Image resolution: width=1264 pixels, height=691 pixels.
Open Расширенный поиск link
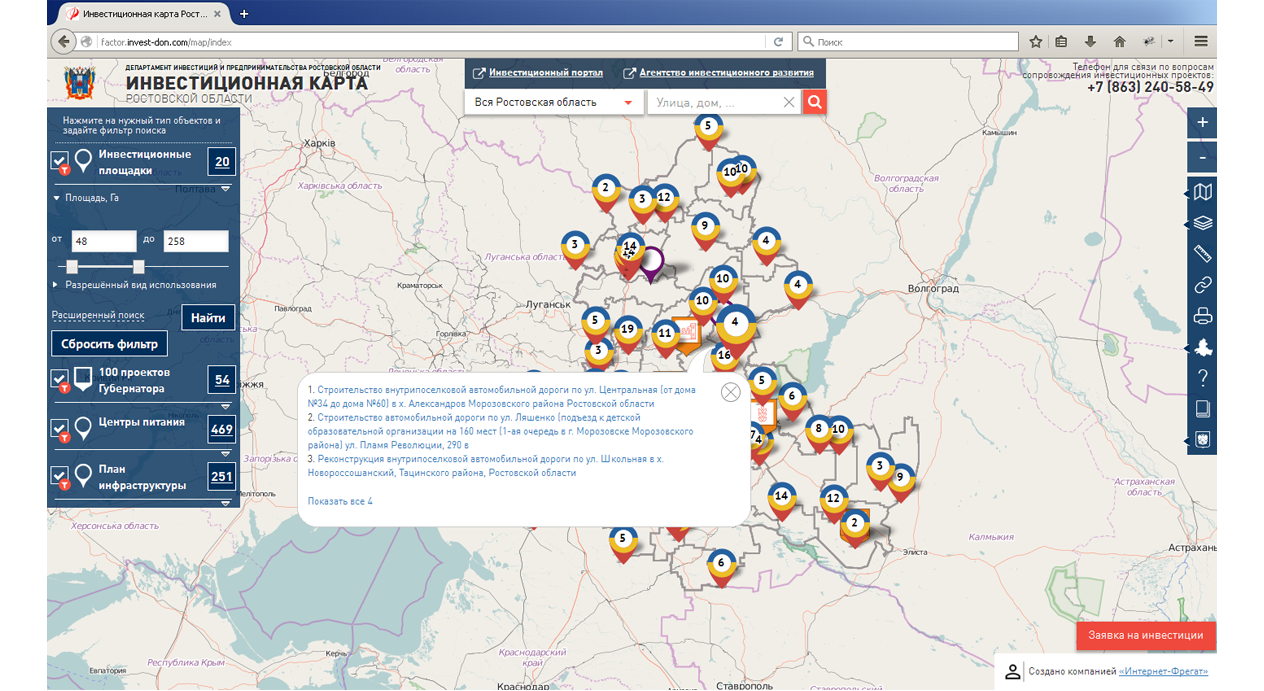coord(98,315)
